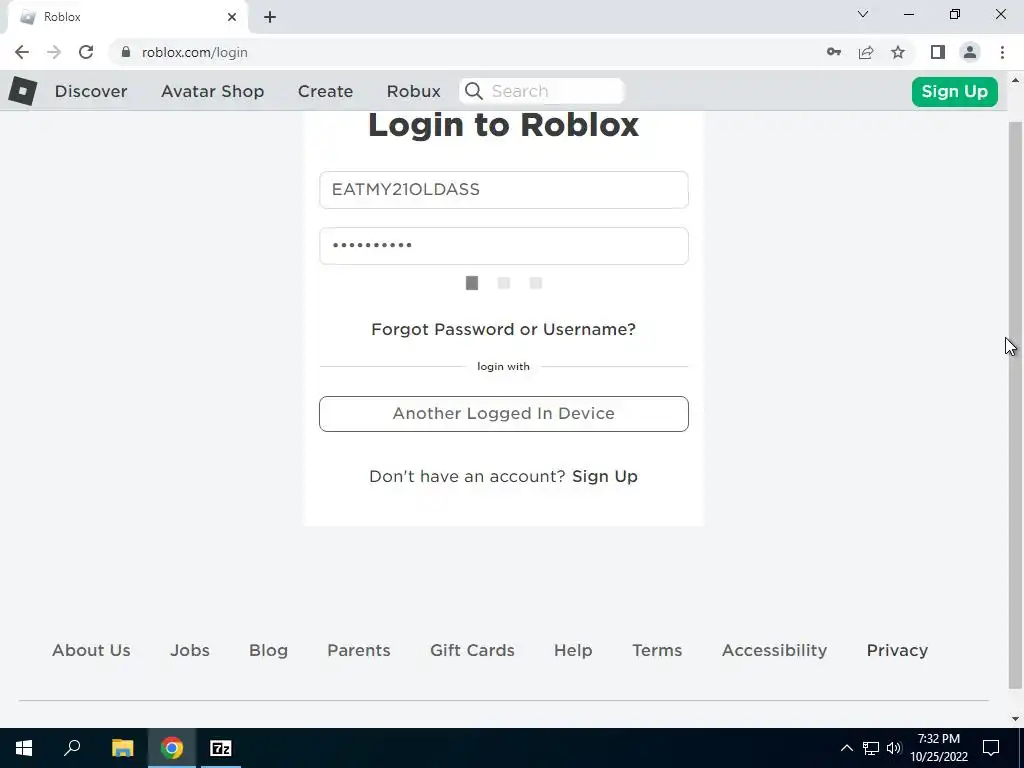Open Windows taskbar search
The image size is (1024, 768).
(x=72, y=747)
